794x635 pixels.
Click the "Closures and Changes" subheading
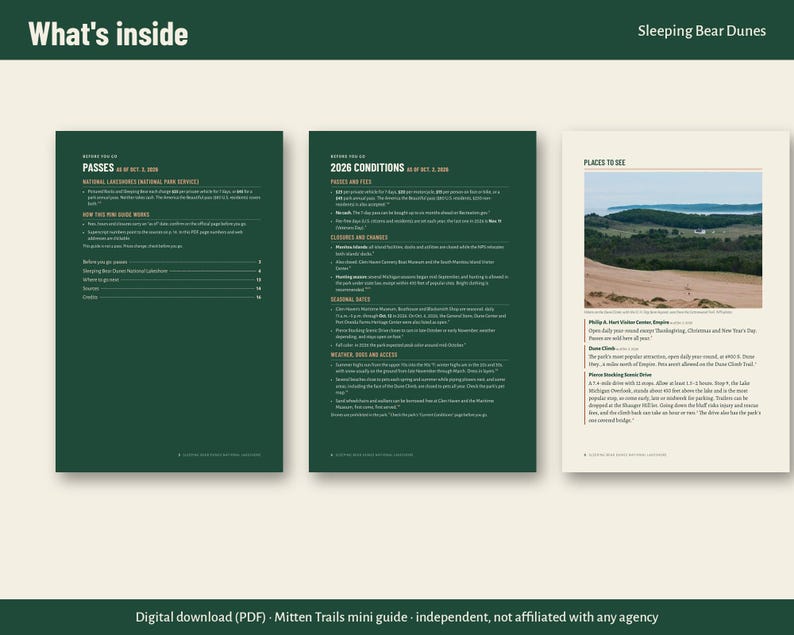click(x=359, y=237)
